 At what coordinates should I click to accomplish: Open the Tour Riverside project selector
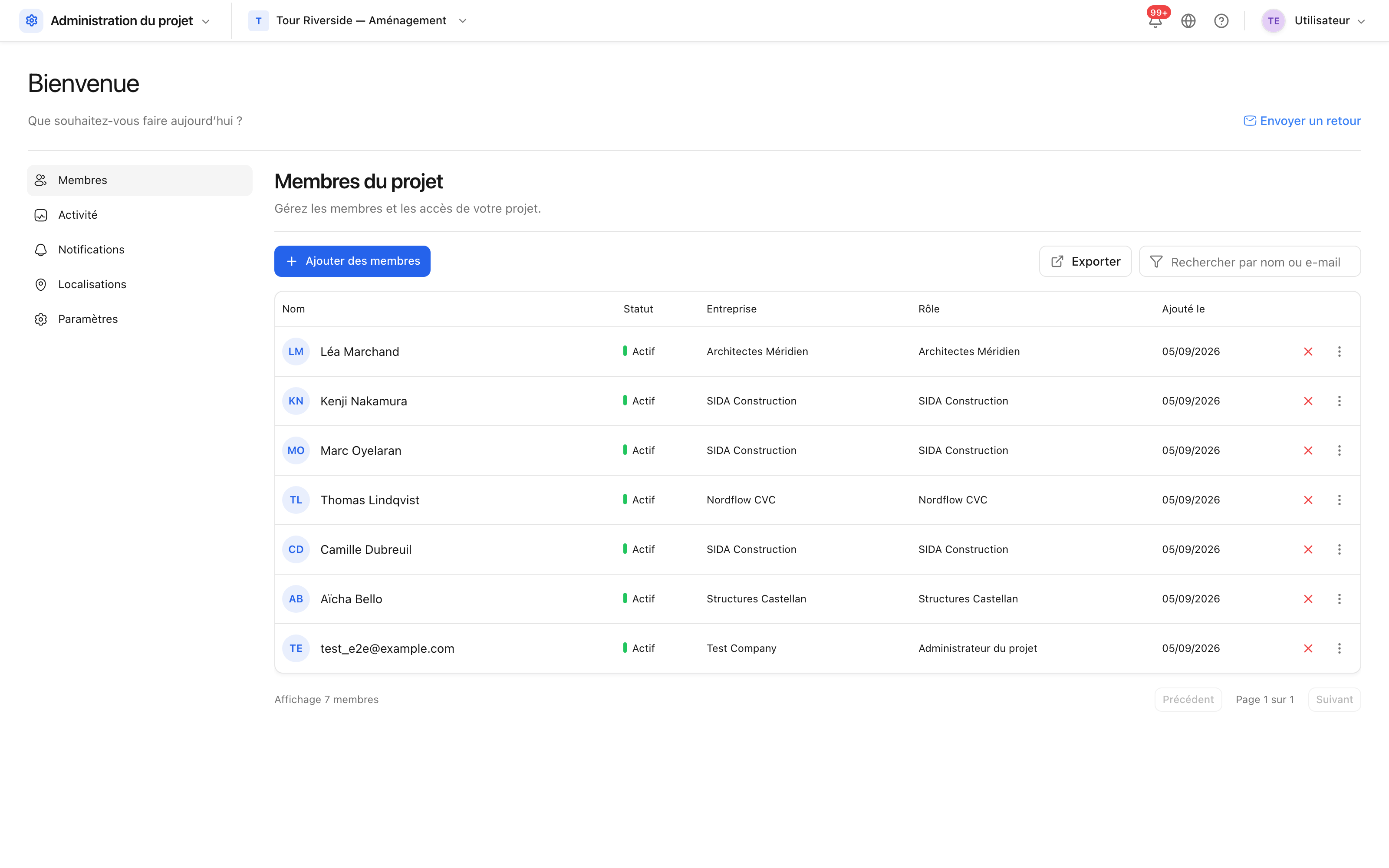click(358, 21)
